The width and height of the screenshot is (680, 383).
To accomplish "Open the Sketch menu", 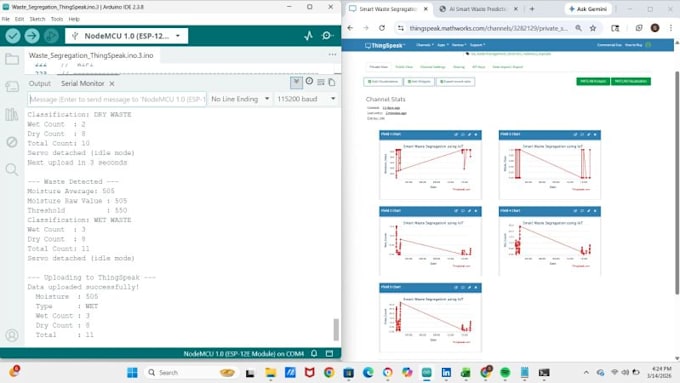I will [x=37, y=19].
